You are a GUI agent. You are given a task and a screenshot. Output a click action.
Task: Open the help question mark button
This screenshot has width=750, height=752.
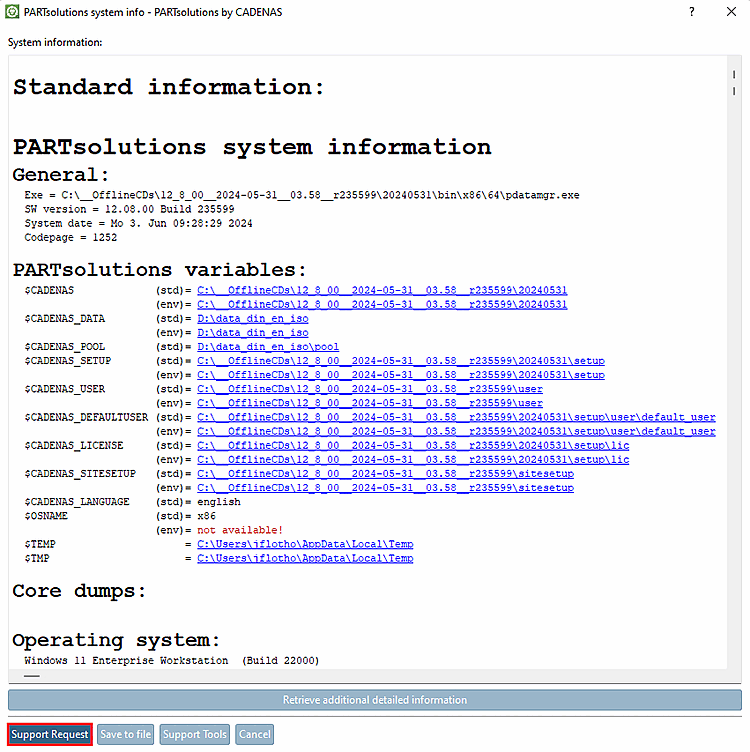pyautogui.click(x=691, y=12)
